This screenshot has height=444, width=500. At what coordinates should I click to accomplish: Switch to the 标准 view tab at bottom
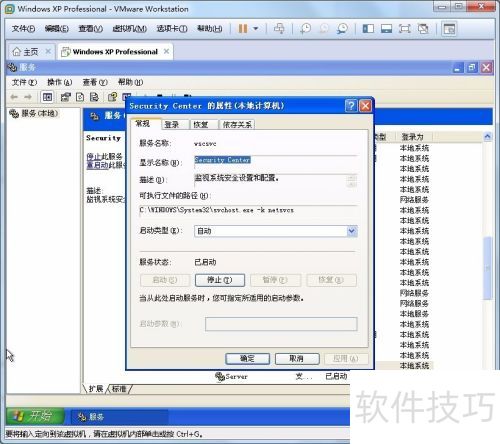(x=119, y=389)
